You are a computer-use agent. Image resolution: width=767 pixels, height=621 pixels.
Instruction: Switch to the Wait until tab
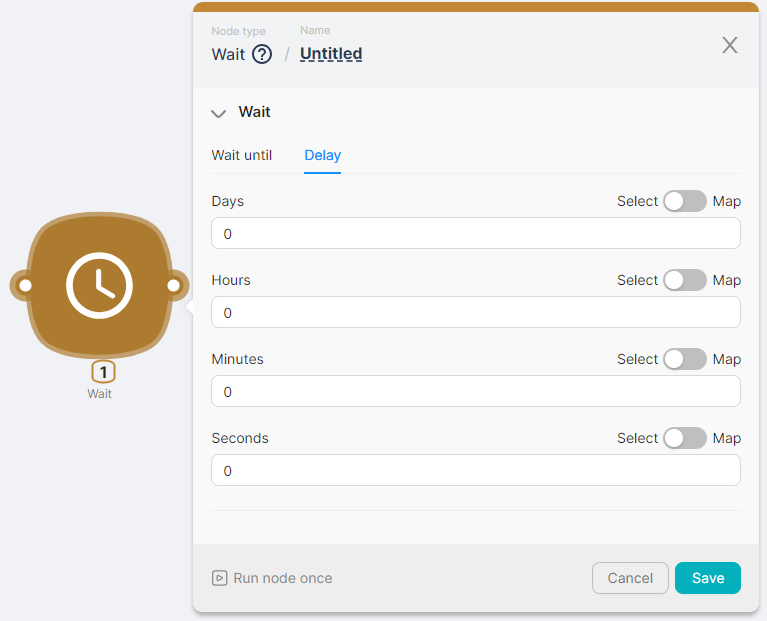coord(242,155)
